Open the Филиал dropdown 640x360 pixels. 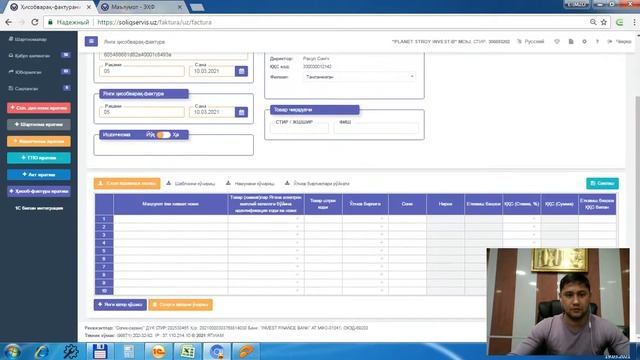[x=359, y=77]
